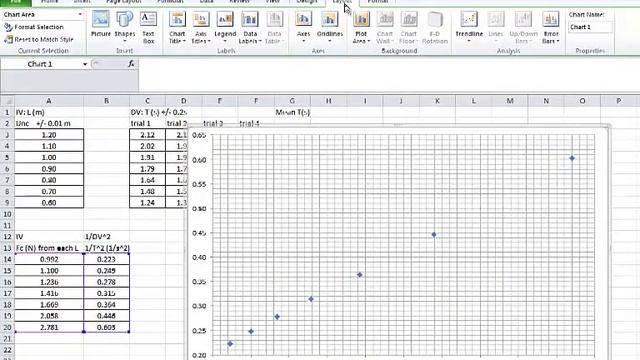Open the Chart Title options
Viewport: 640px width, 360px height.
click(x=177, y=28)
